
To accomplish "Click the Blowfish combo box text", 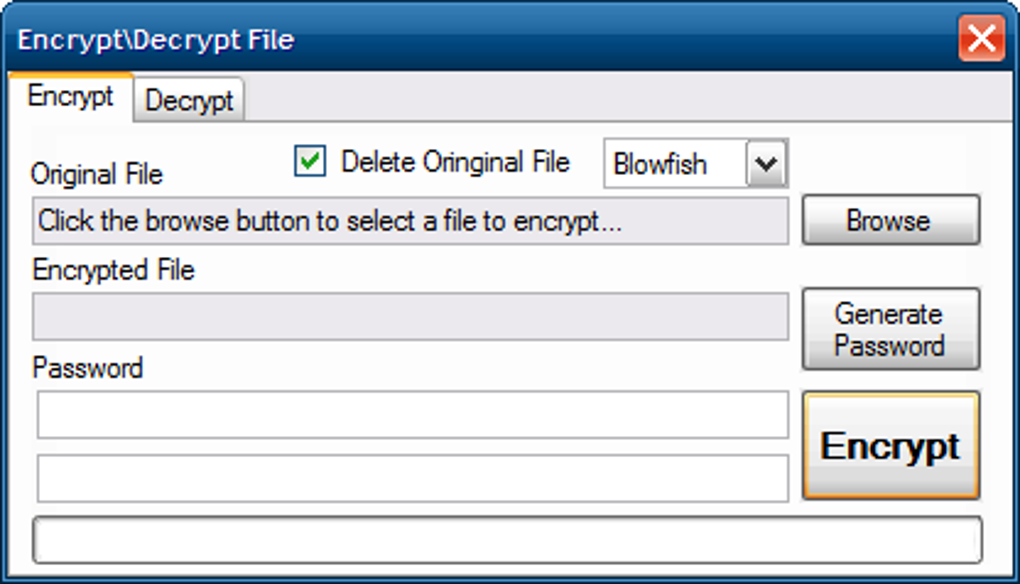I will (x=670, y=164).
